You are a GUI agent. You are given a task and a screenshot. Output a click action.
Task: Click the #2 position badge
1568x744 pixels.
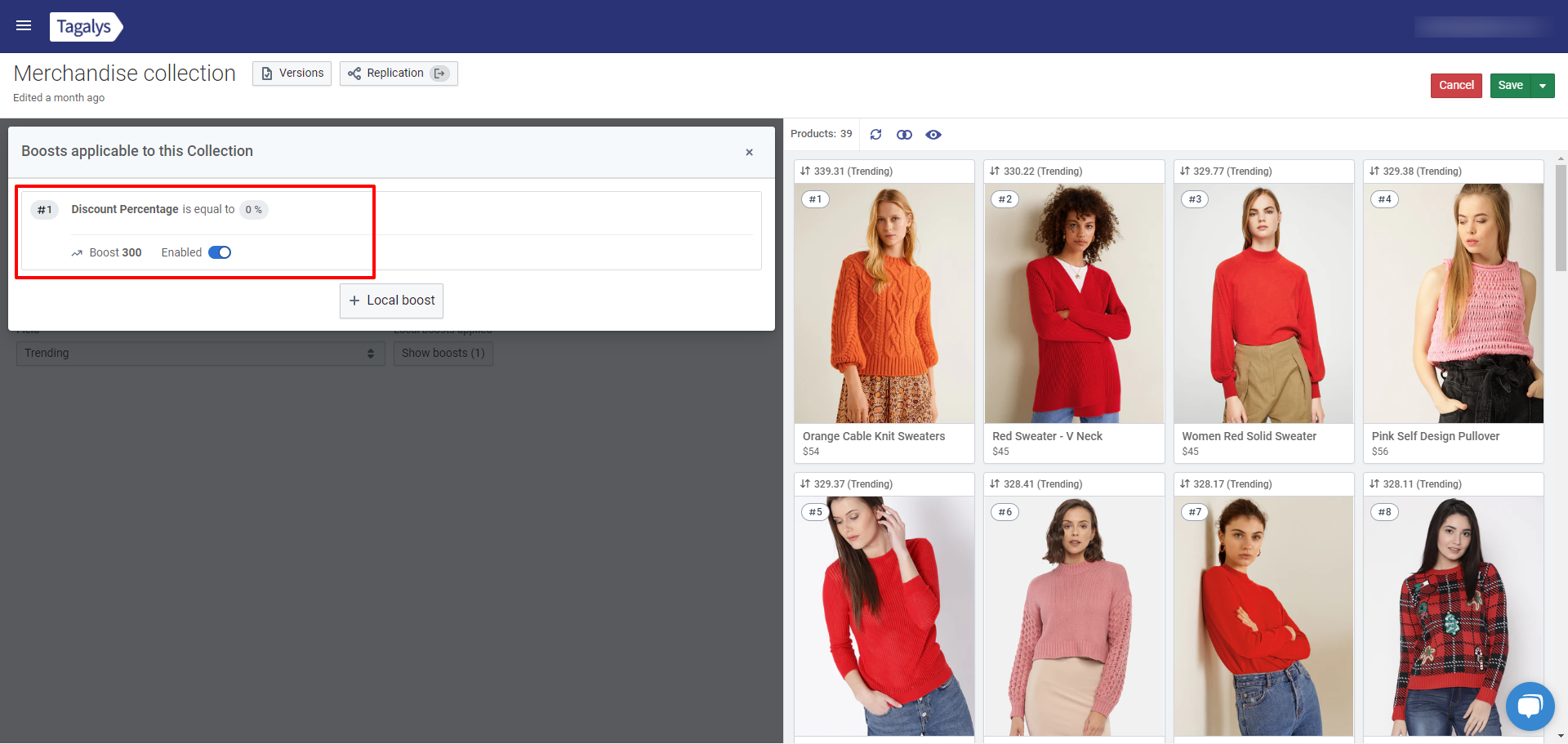pyautogui.click(x=1005, y=199)
